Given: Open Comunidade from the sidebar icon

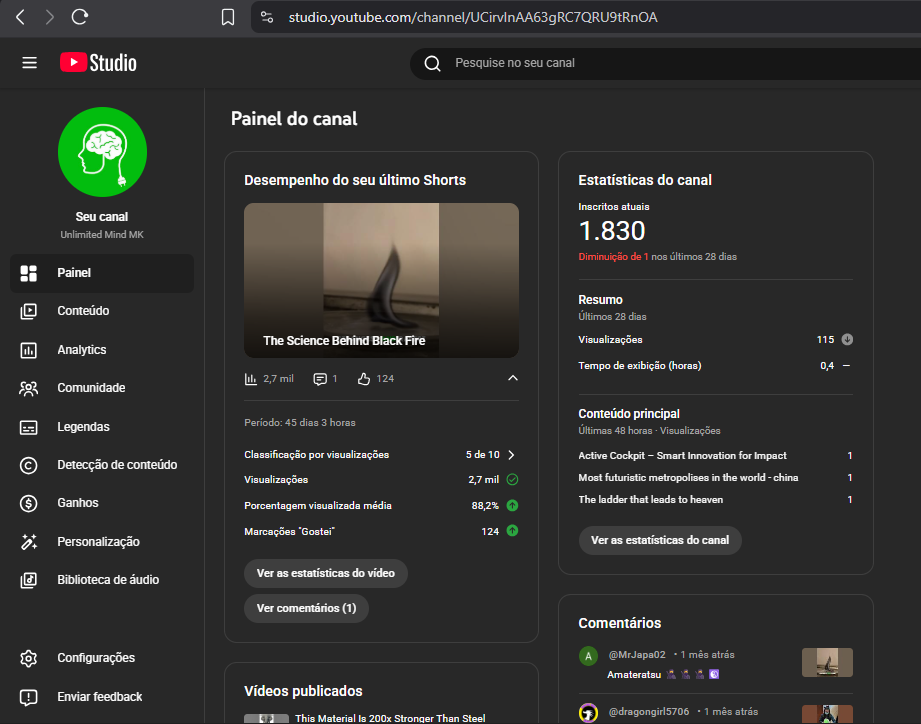Looking at the screenshot, I should coord(29,387).
